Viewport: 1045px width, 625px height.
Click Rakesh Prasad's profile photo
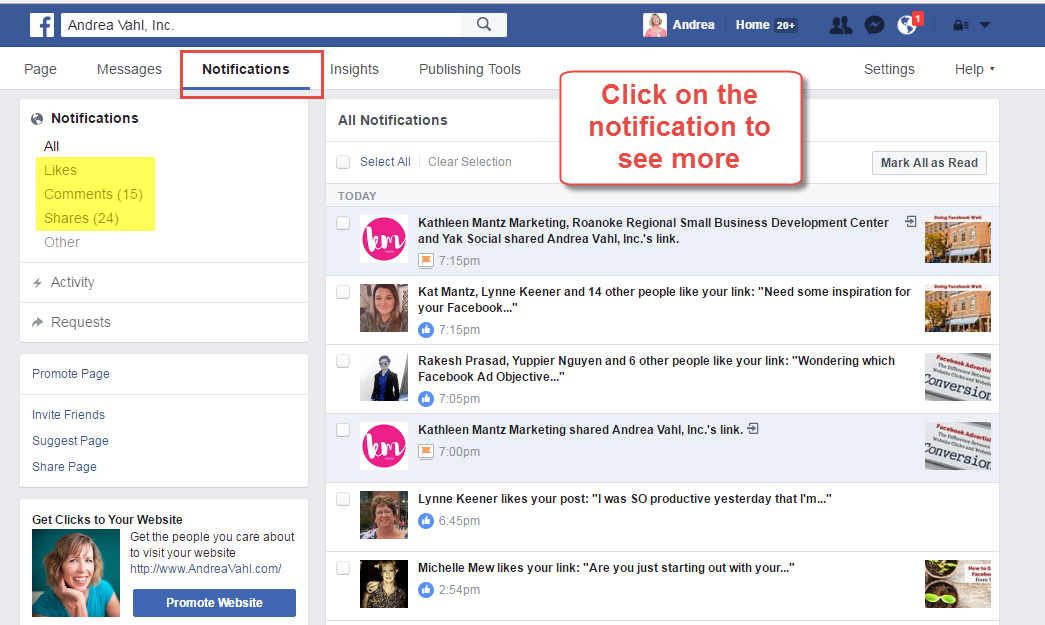point(384,376)
